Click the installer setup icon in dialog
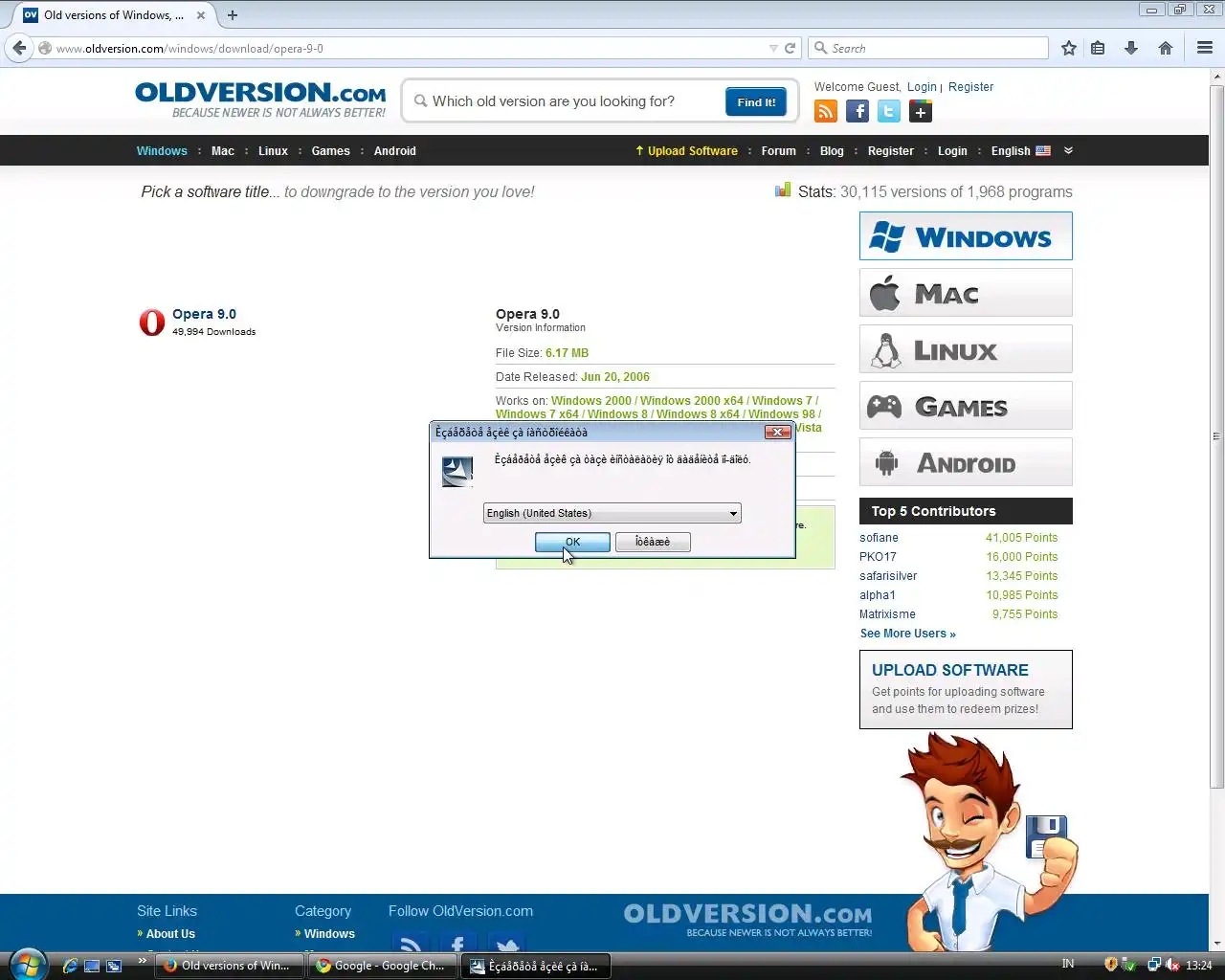The width and height of the screenshot is (1225, 980). tap(457, 471)
